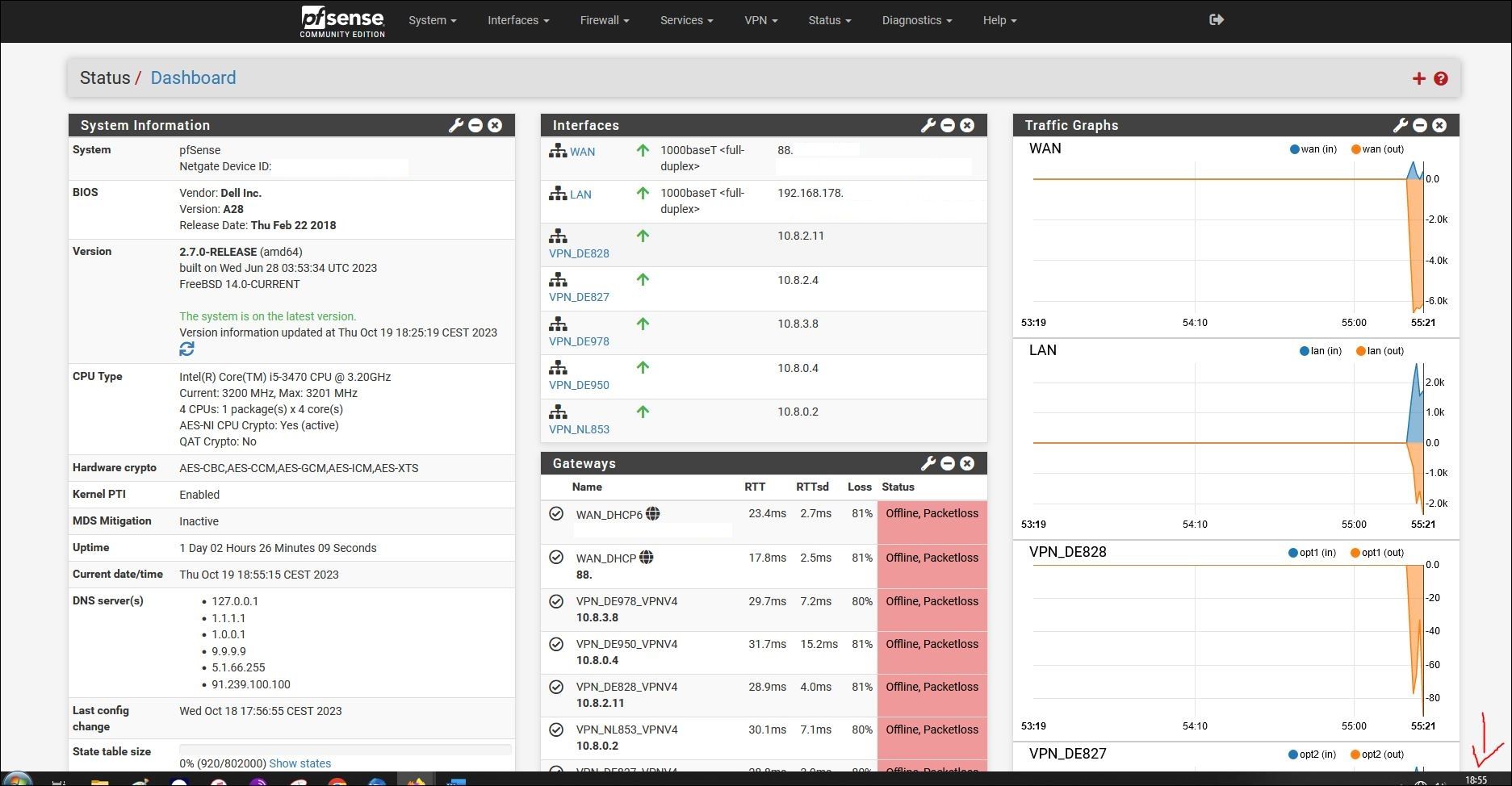
Task: Open Gateways widget wrench settings
Action: point(928,463)
